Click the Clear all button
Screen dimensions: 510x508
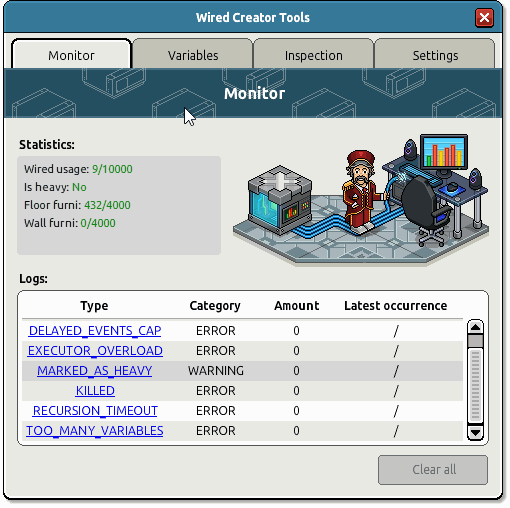click(433, 469)
